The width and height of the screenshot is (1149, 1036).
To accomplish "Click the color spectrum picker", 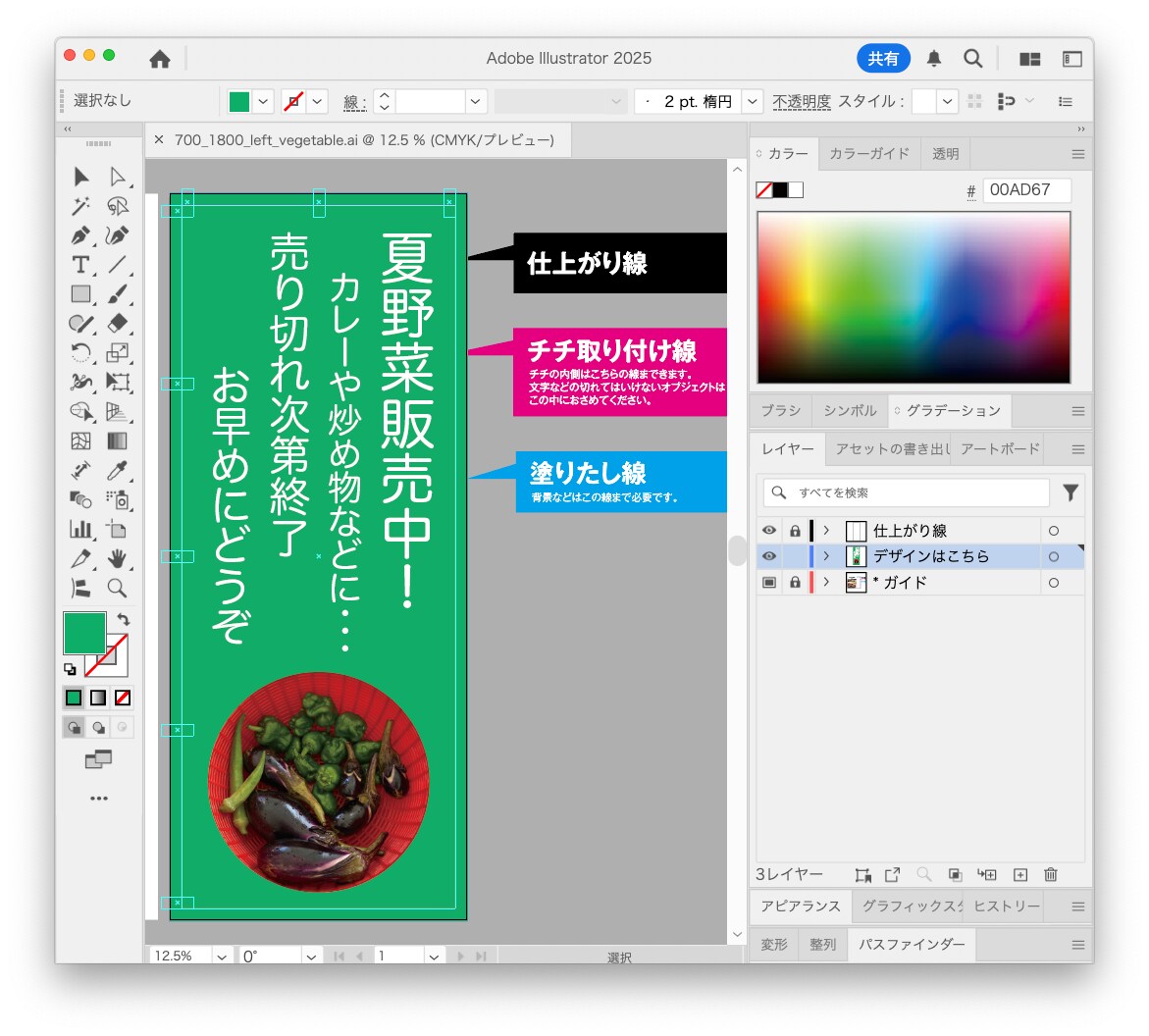I will pyautogui.click(x=914, y=297).
